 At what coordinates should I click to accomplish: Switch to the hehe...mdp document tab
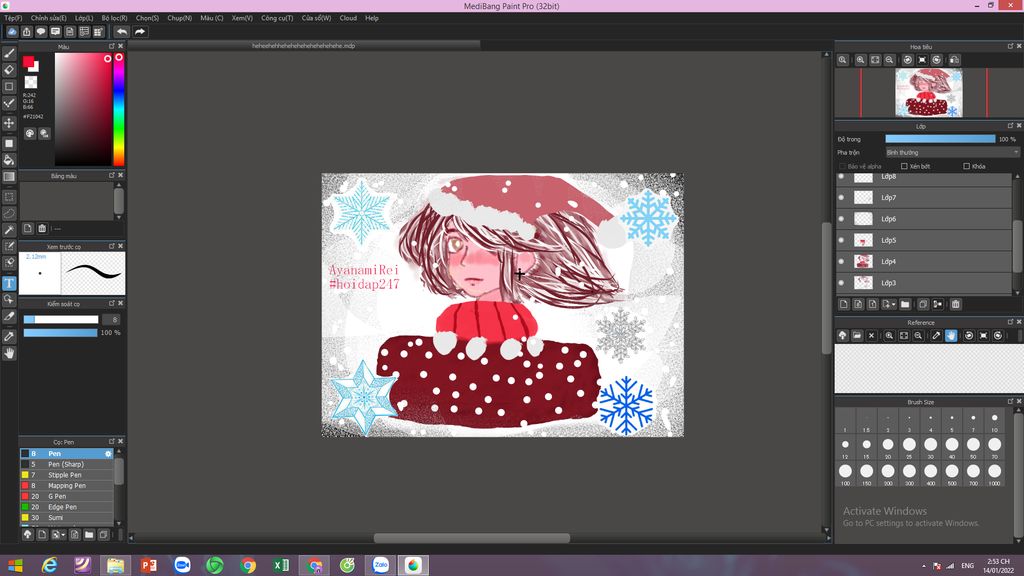(x=304, y=46)
